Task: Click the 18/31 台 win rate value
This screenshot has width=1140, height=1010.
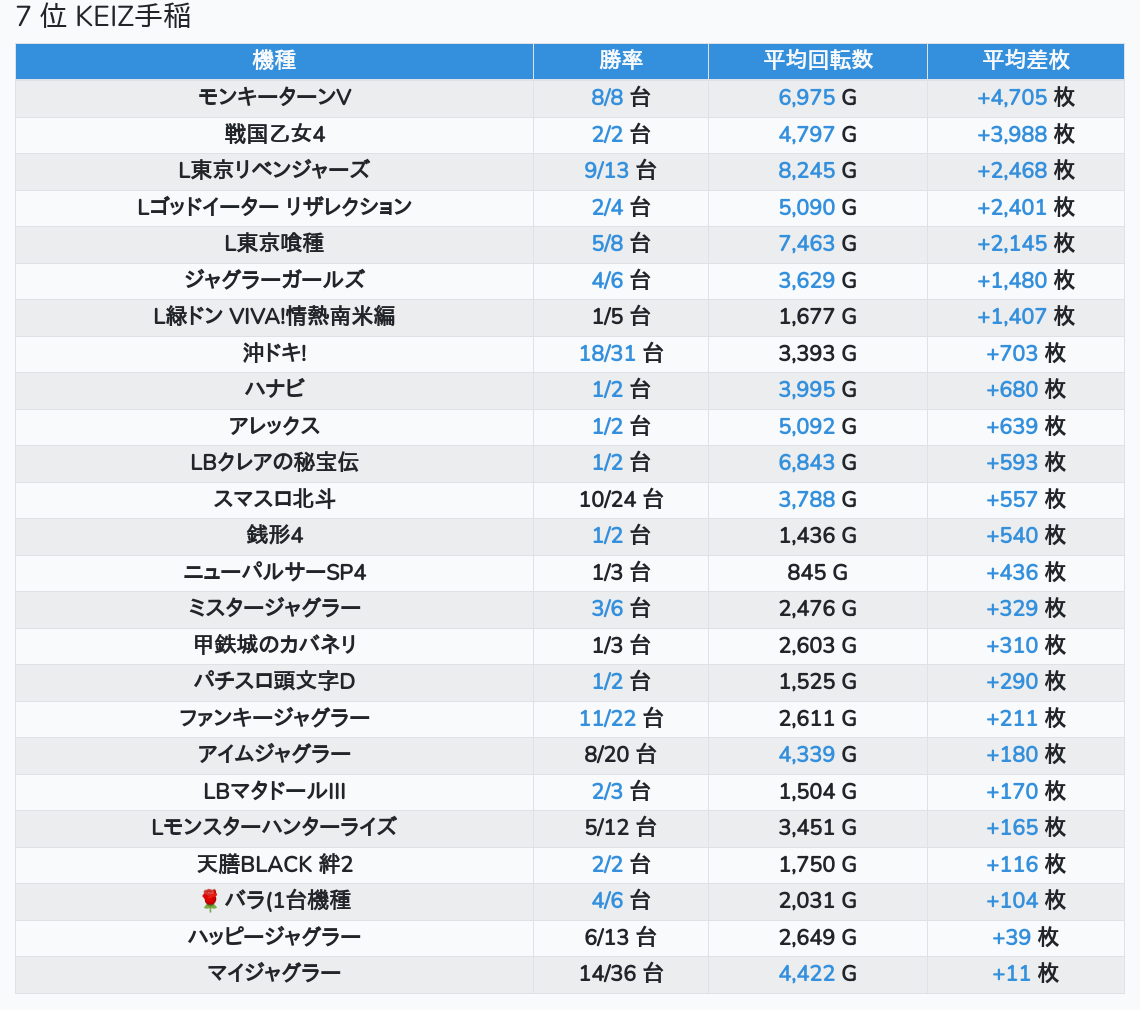Action: (621, 353)
